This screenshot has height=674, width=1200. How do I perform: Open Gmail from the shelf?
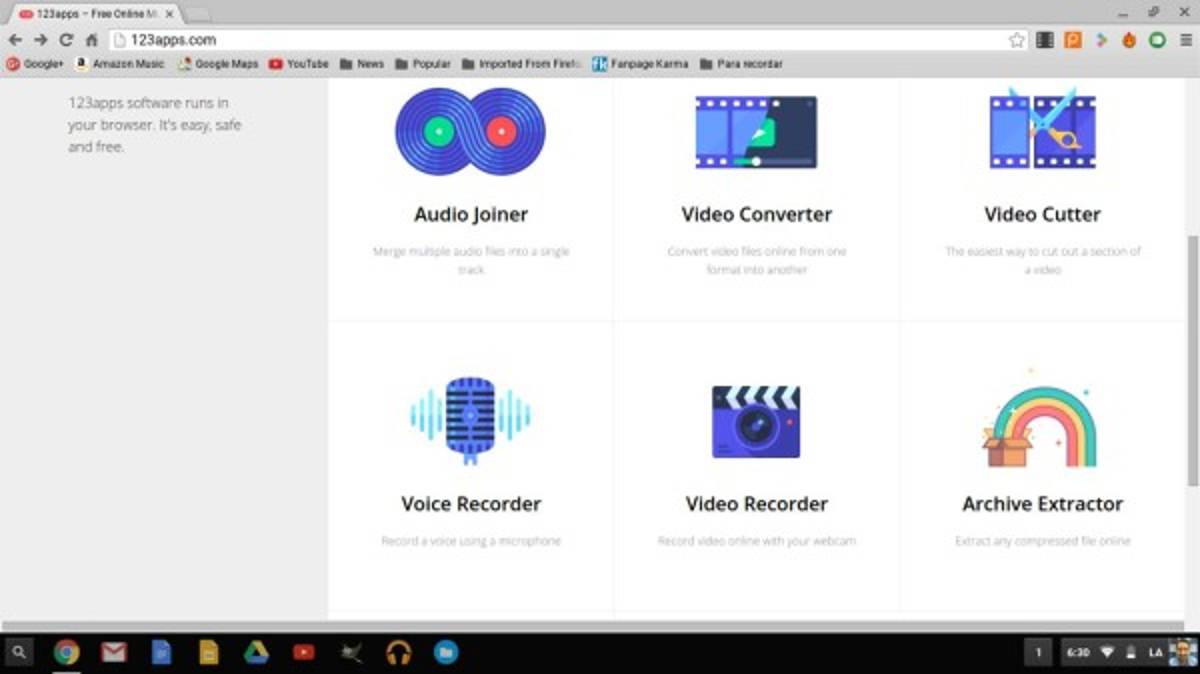pos(114,653)
